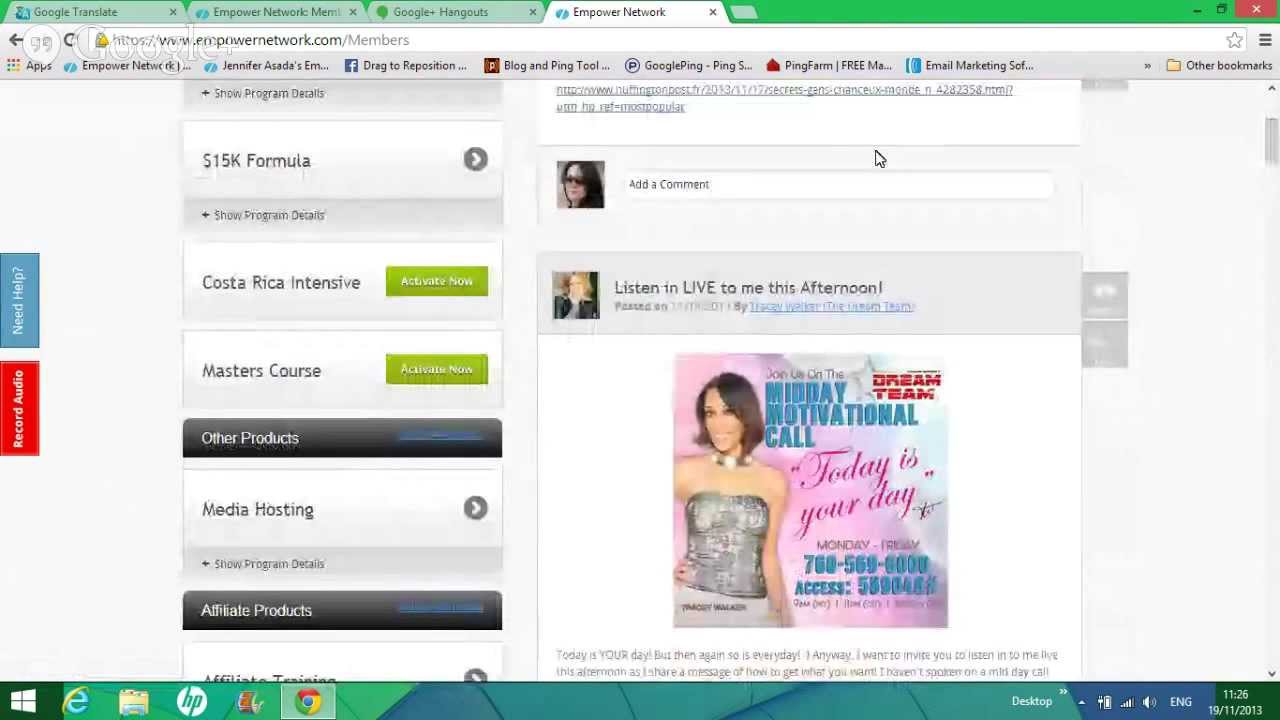Click the Costa Rica Intensive title

[281, 283]
